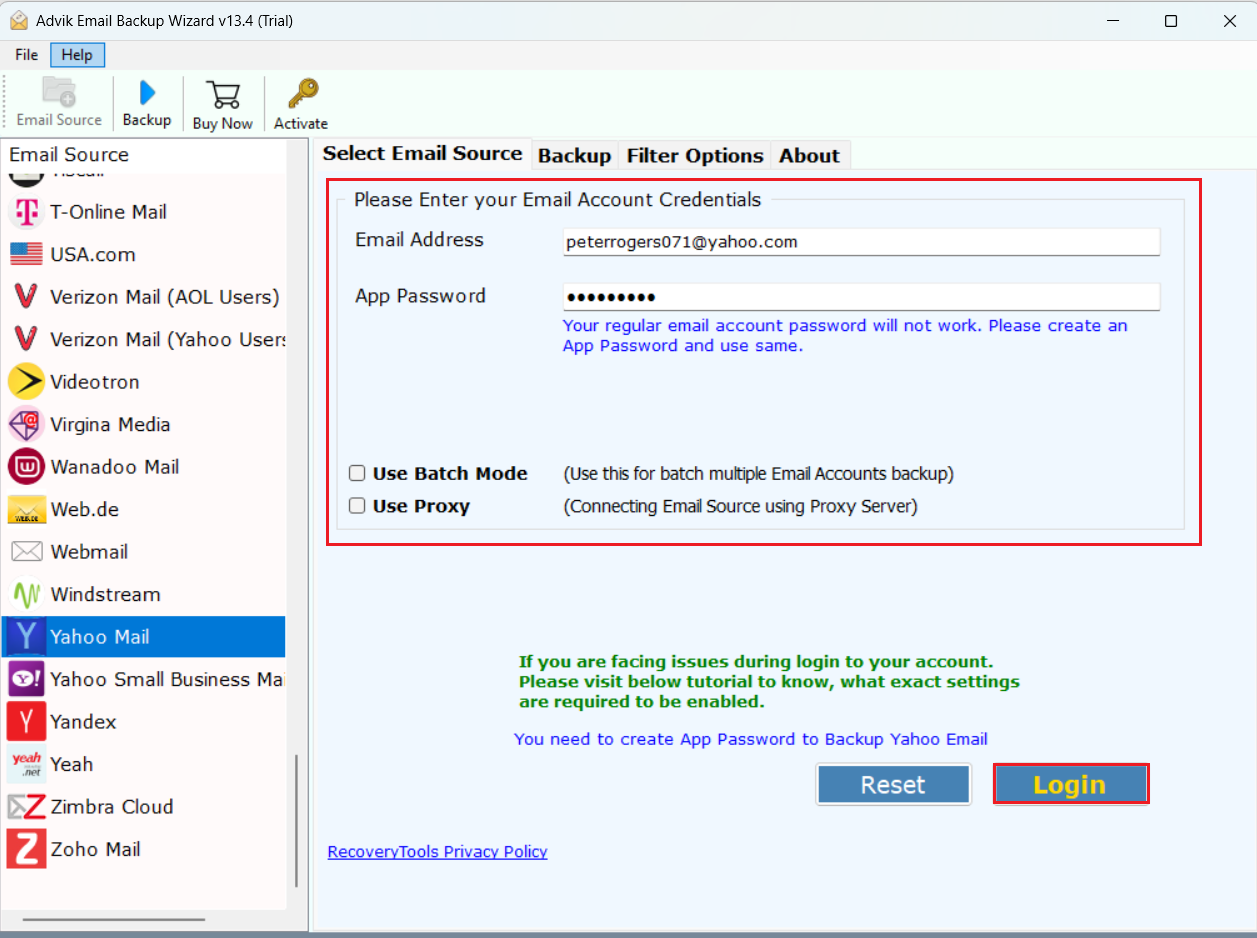Open the Help menu
1257x938 pixels.
point(77,55)
